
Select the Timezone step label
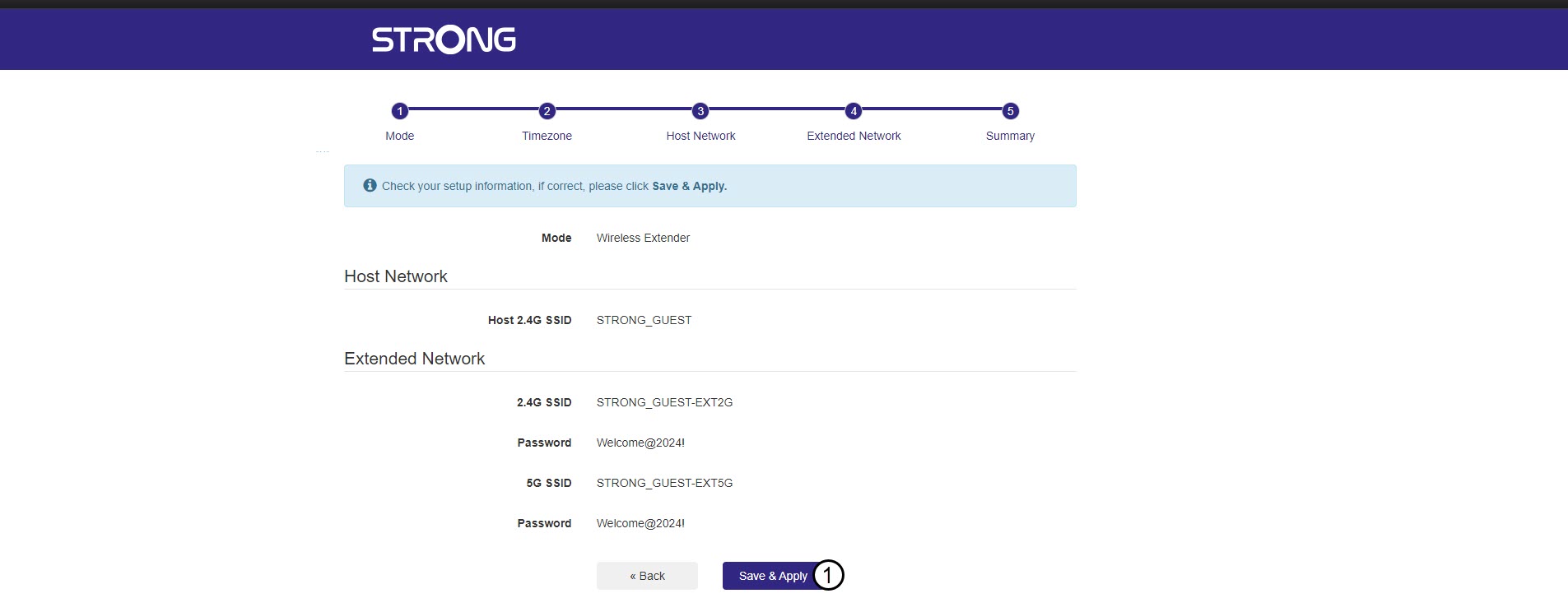point(547,136)
